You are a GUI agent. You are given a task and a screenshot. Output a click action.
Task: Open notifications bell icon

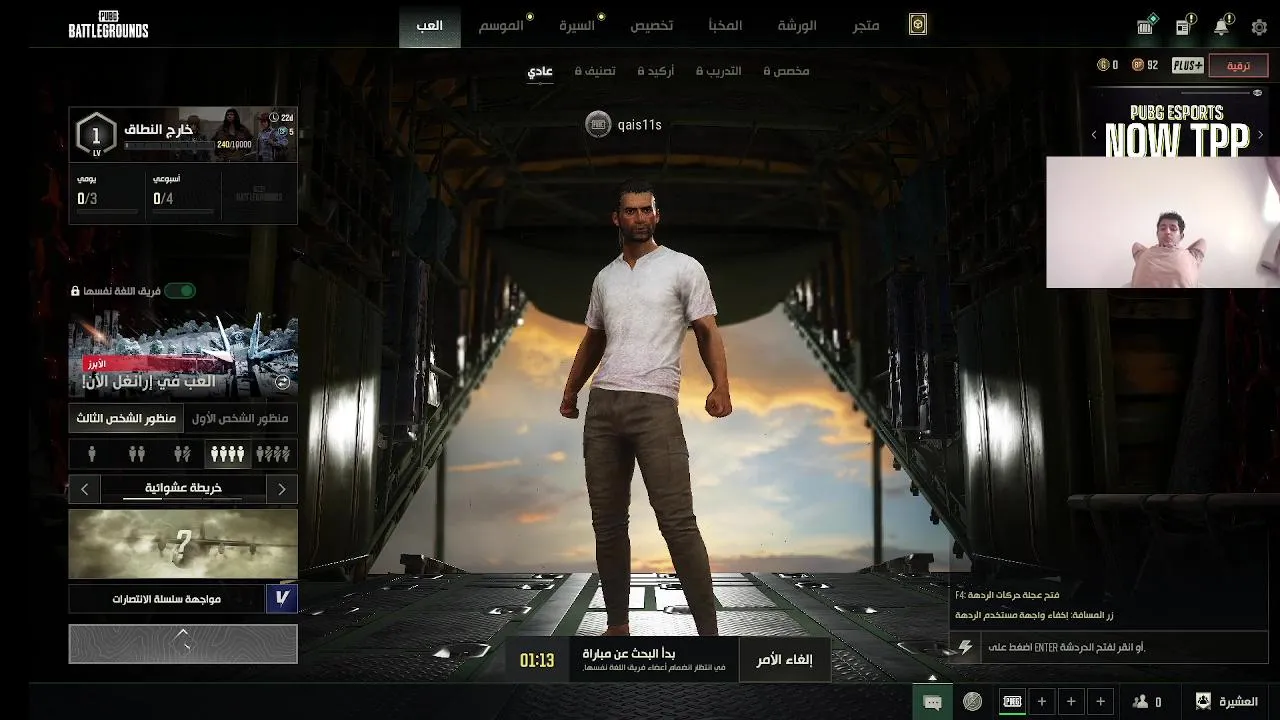[x=1221, y=26]
